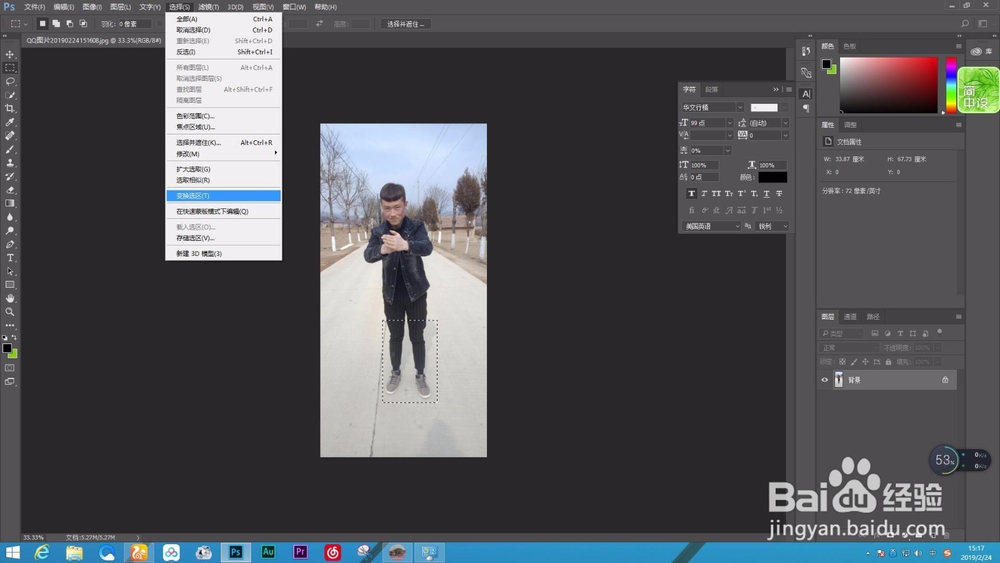Select the History Brush tool
The height and width of the screenshot is (563, 1000).
coord(10,177)
